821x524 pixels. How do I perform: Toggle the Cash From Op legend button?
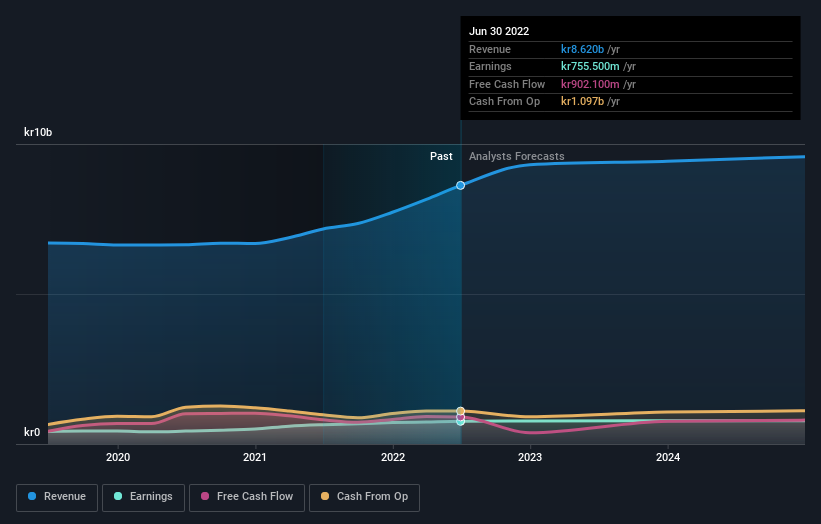pyautogui.click(x=364, y=497)
